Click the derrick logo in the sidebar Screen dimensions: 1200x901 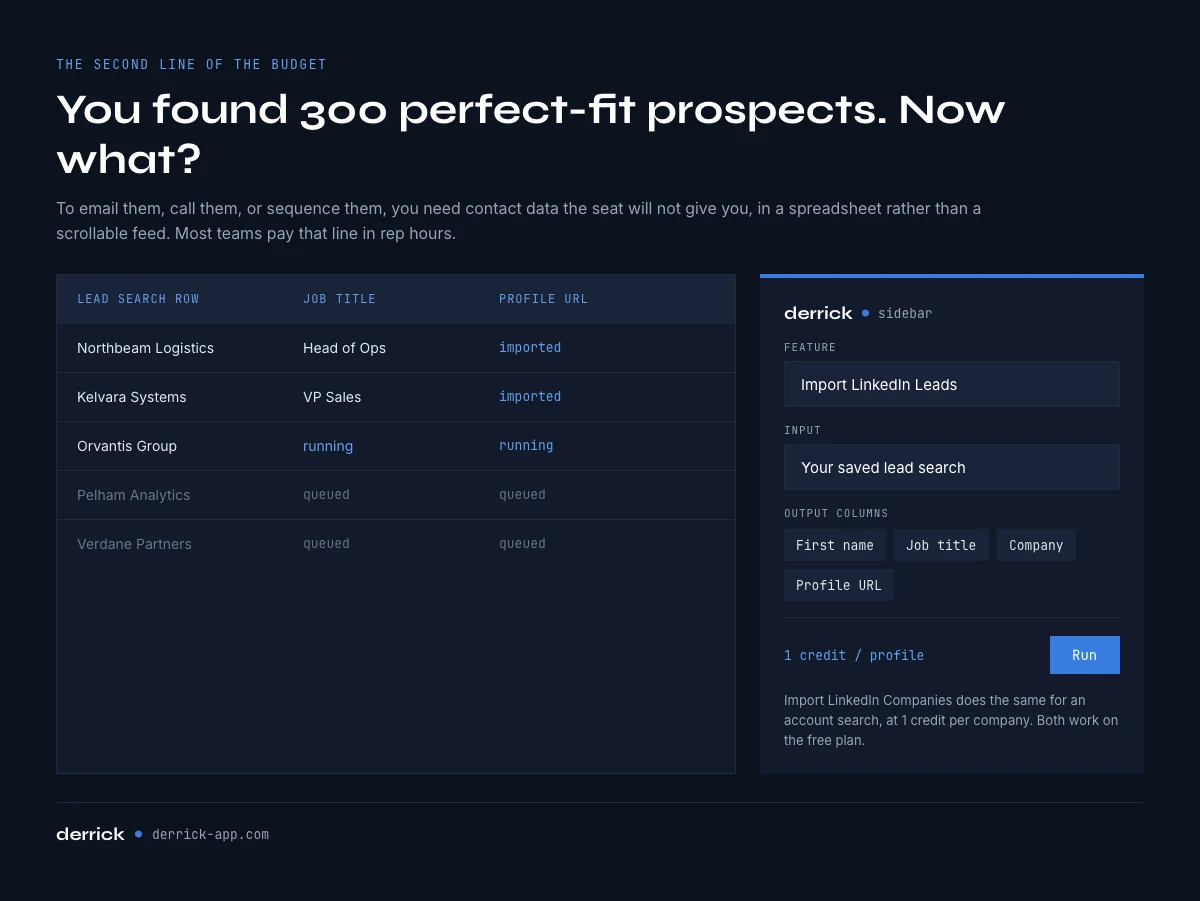(818, 313)
